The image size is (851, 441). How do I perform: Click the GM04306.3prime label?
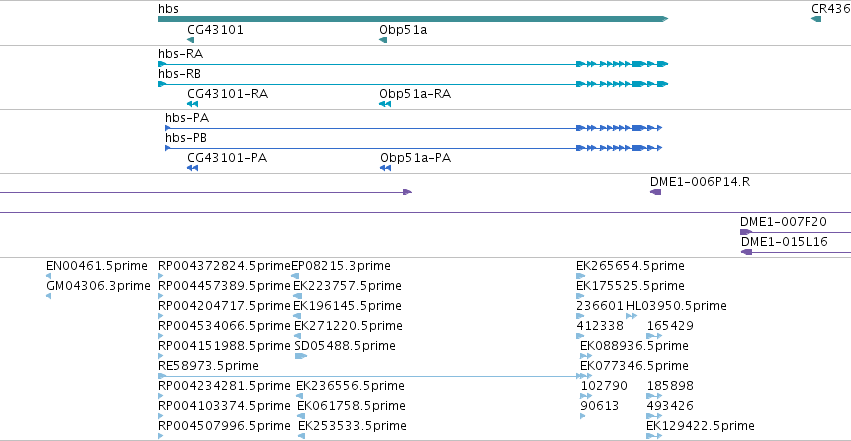click(x=98, y=286)
